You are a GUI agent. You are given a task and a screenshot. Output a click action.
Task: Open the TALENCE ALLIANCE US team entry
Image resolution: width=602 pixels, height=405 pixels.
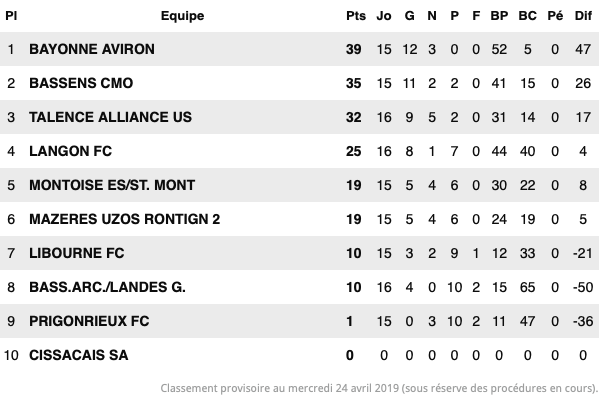click(x=110, y=117)
